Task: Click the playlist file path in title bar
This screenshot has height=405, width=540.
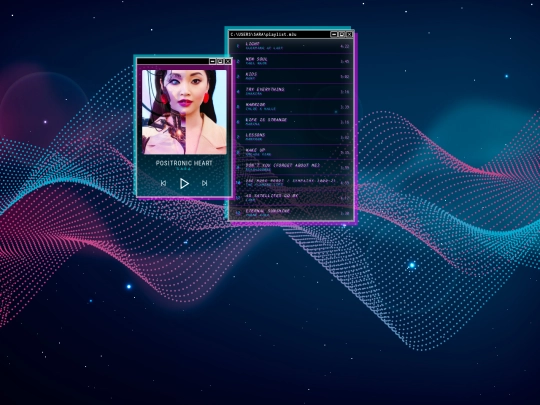Action: [263, 34]
